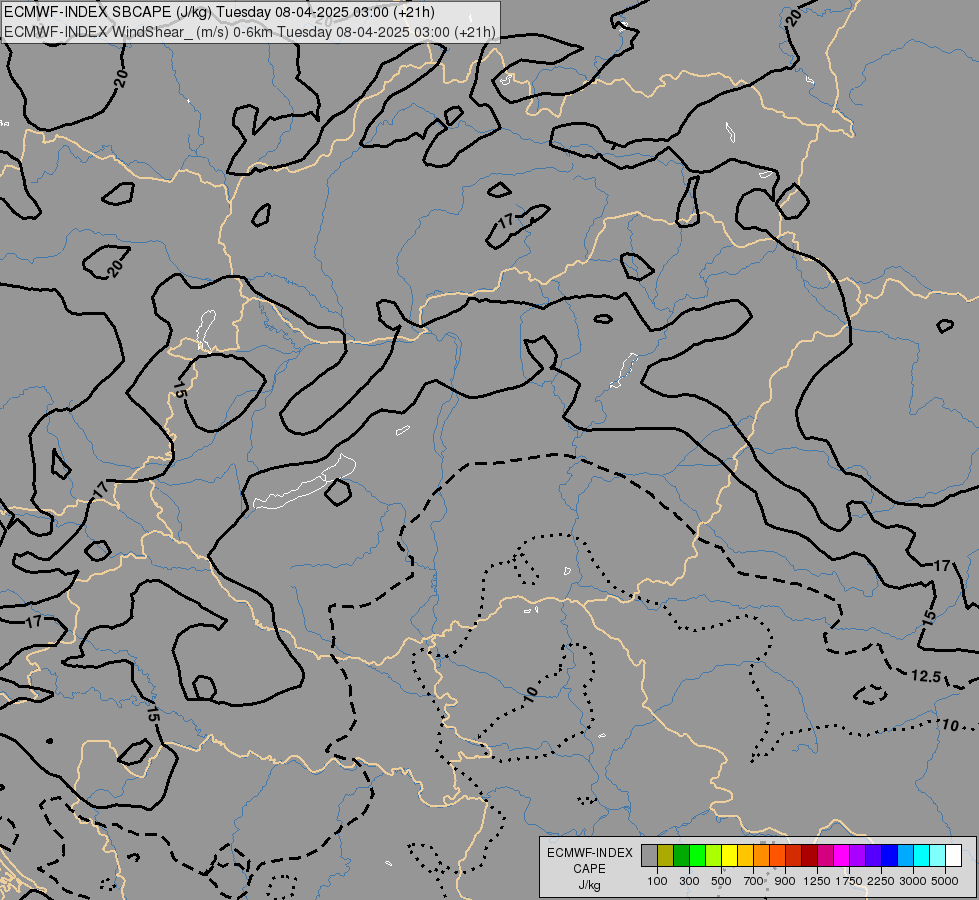Select the dark green legend swatch

tap(682, 855)
